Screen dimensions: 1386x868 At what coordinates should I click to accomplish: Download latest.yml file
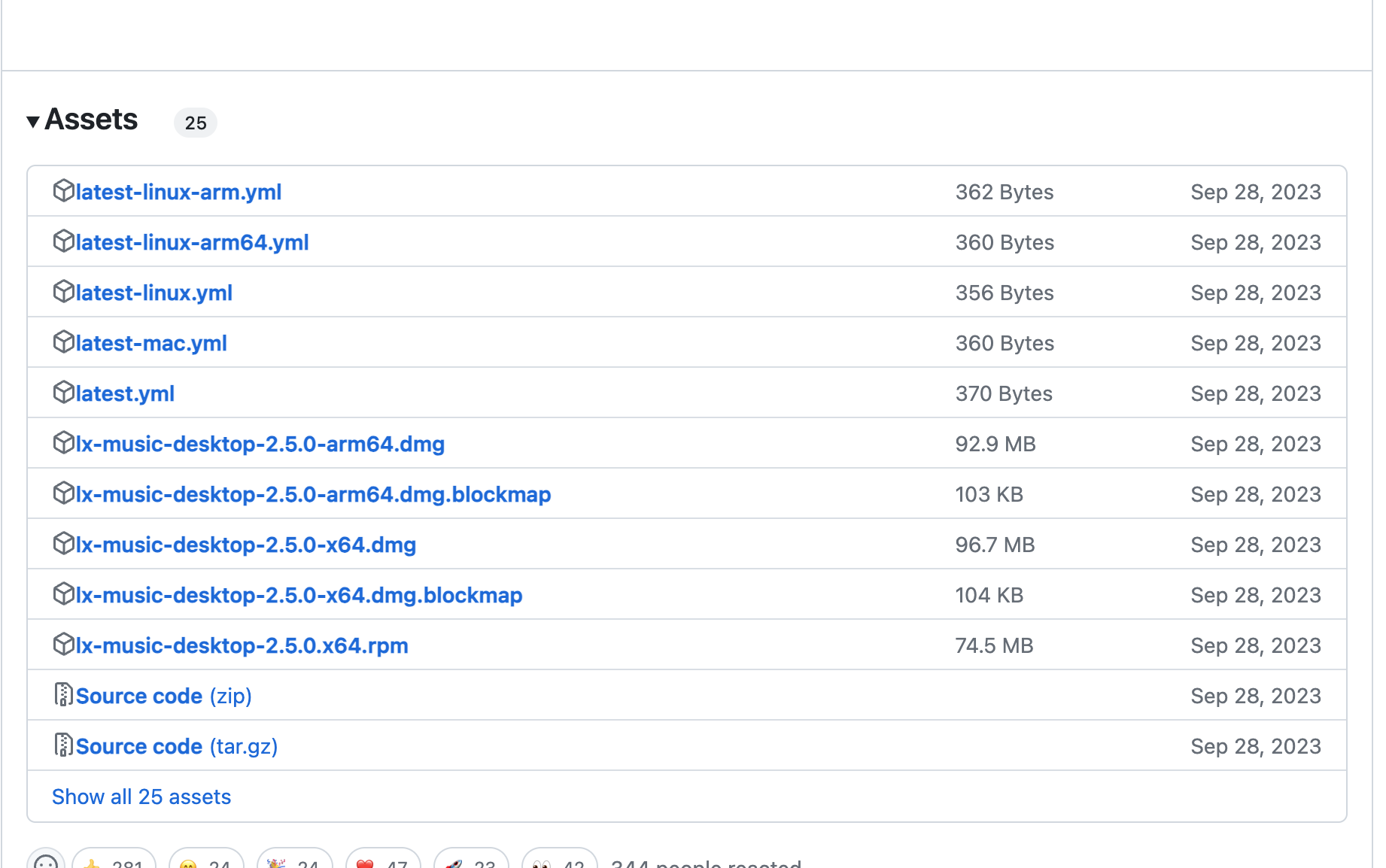(125, 393)
